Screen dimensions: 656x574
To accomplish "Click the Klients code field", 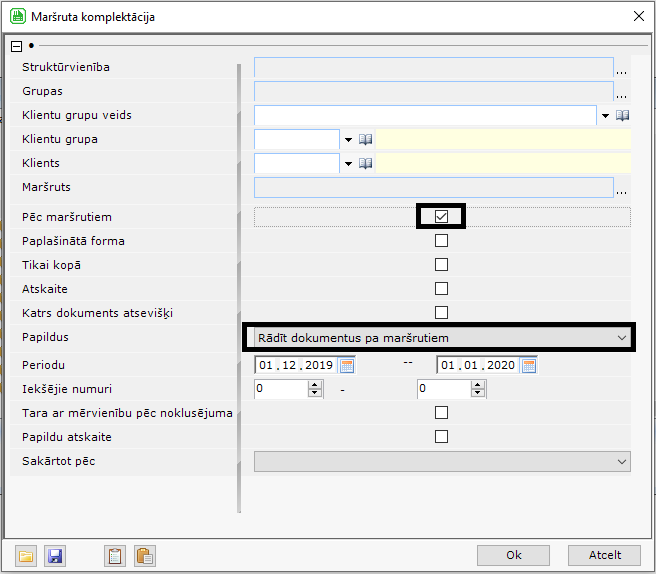I will (297, 163).
